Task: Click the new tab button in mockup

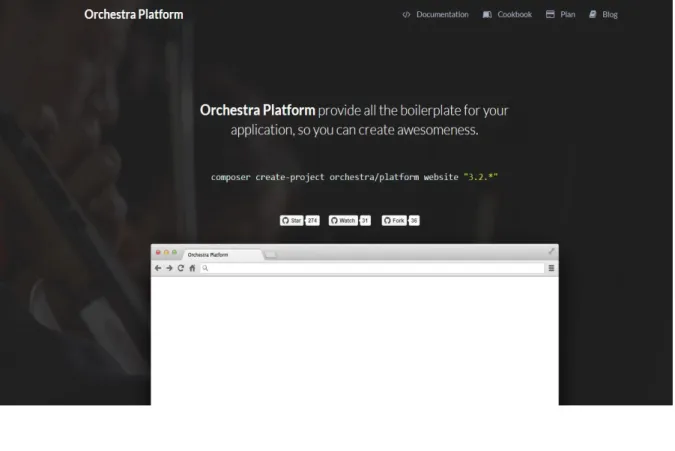Action: (271, 255)
